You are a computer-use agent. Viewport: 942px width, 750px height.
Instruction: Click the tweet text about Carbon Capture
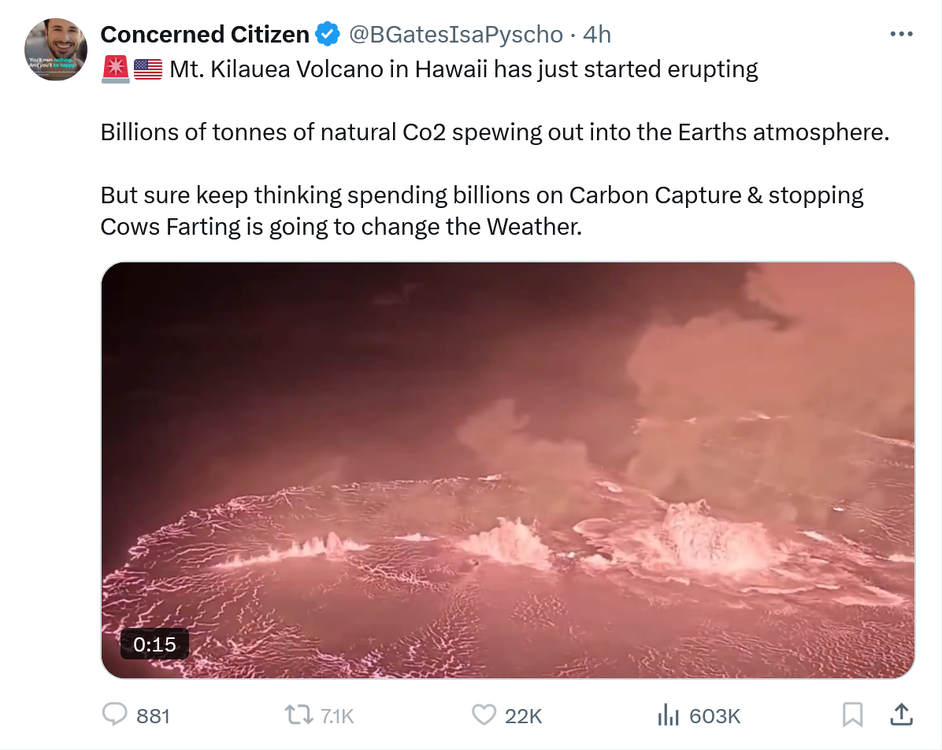(482, 195)
